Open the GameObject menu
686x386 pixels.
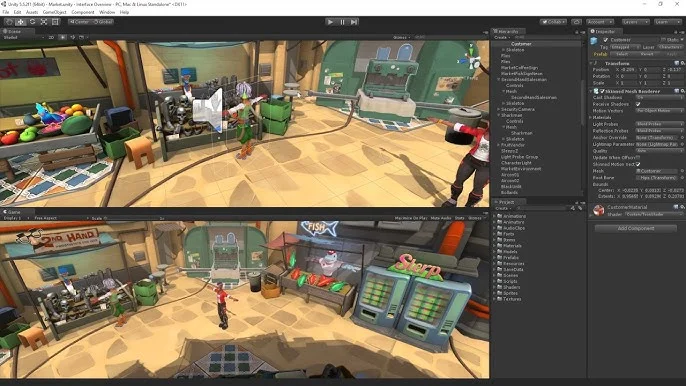(x=54, y=12)
